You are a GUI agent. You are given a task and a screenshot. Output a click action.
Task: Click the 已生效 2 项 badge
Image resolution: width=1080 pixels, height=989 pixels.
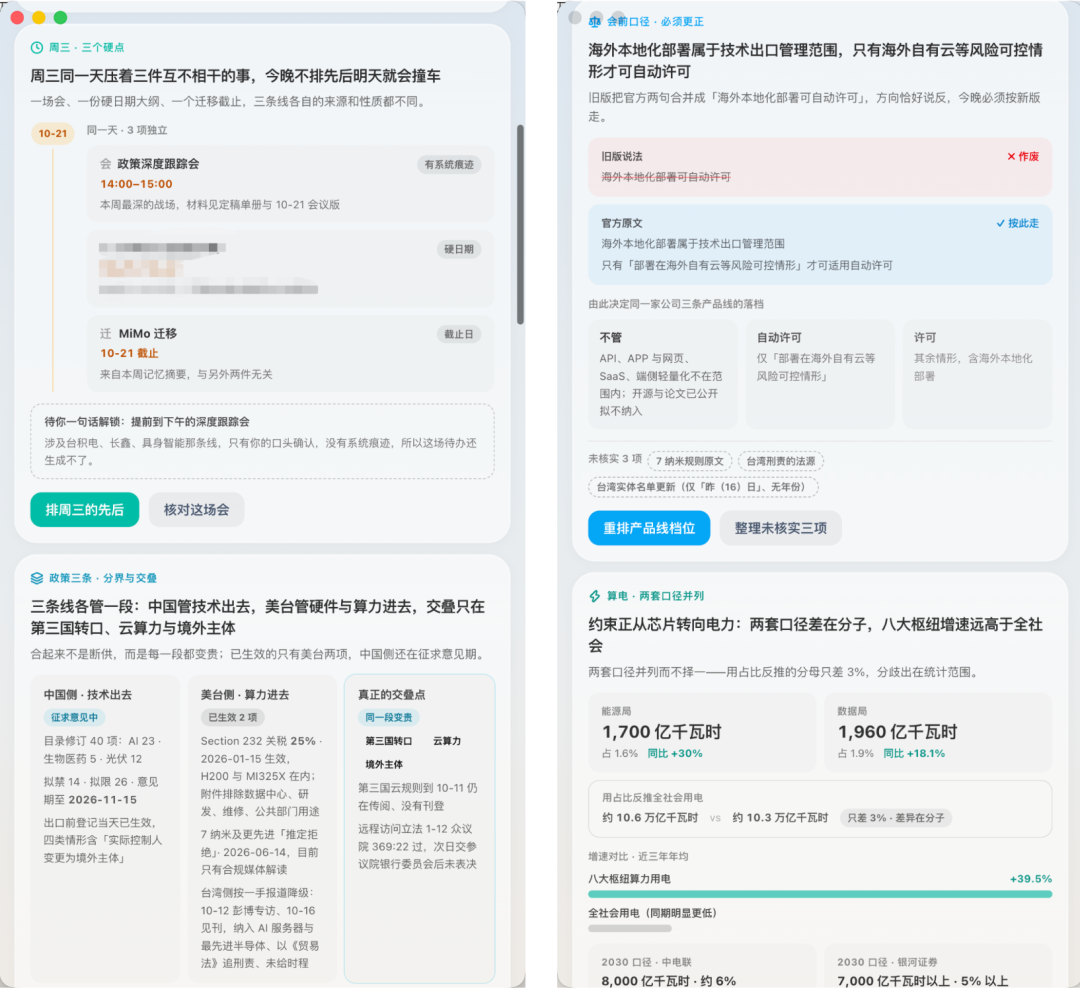[x=233, y=718]
